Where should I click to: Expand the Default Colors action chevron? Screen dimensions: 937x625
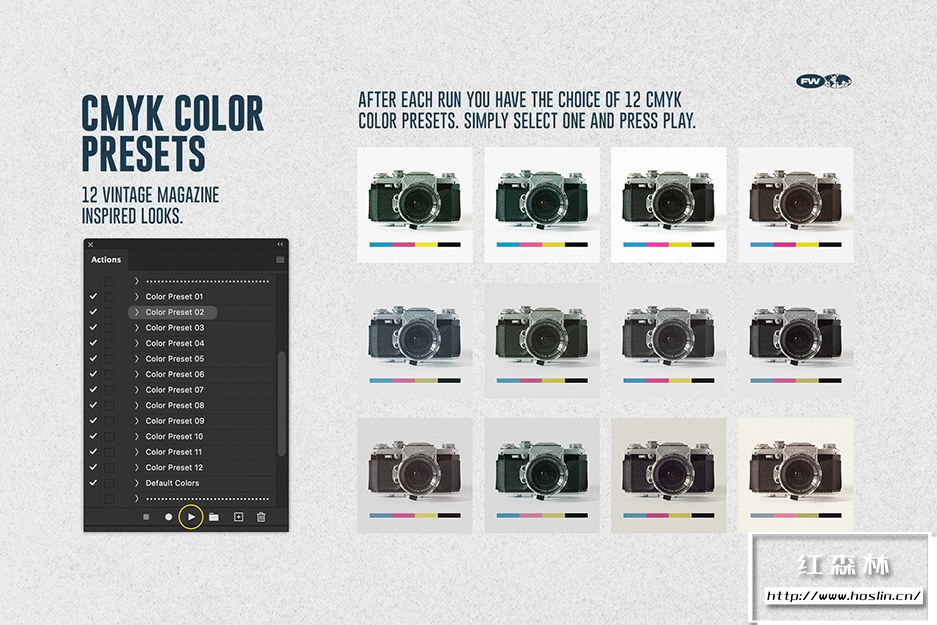pos(137,483)
